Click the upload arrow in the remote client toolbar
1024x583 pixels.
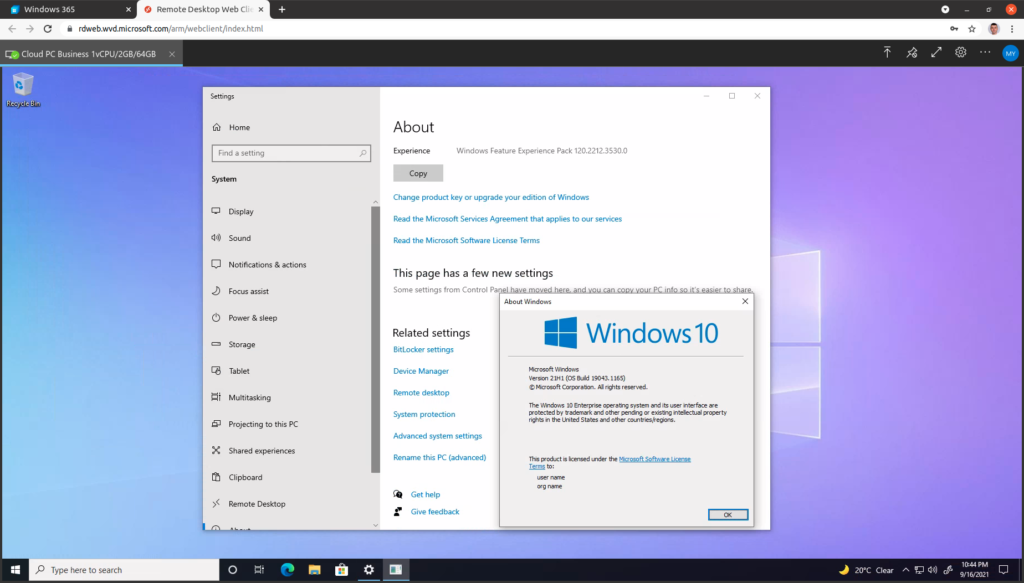(887, 52)
